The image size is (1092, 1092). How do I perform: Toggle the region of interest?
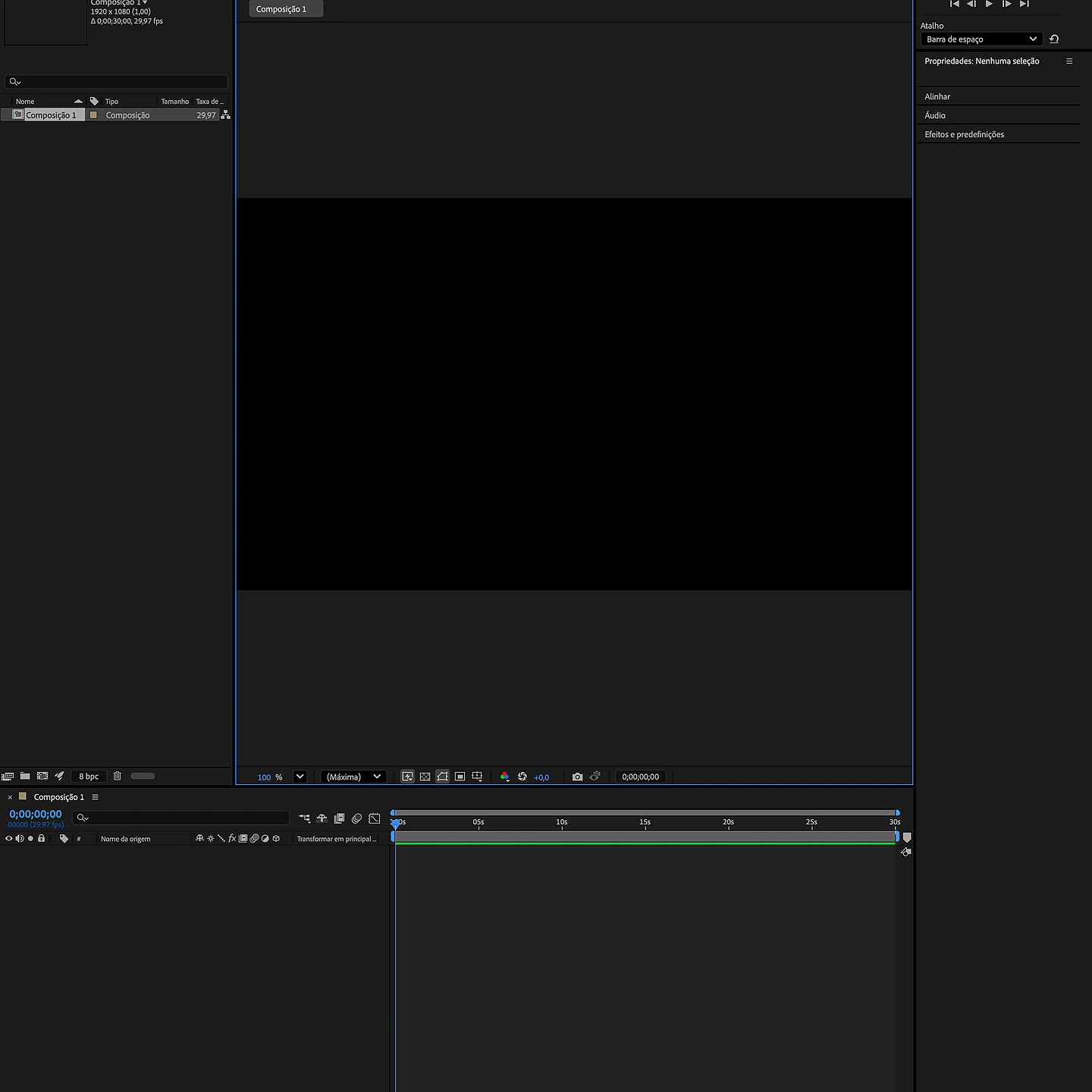(460, 777)
